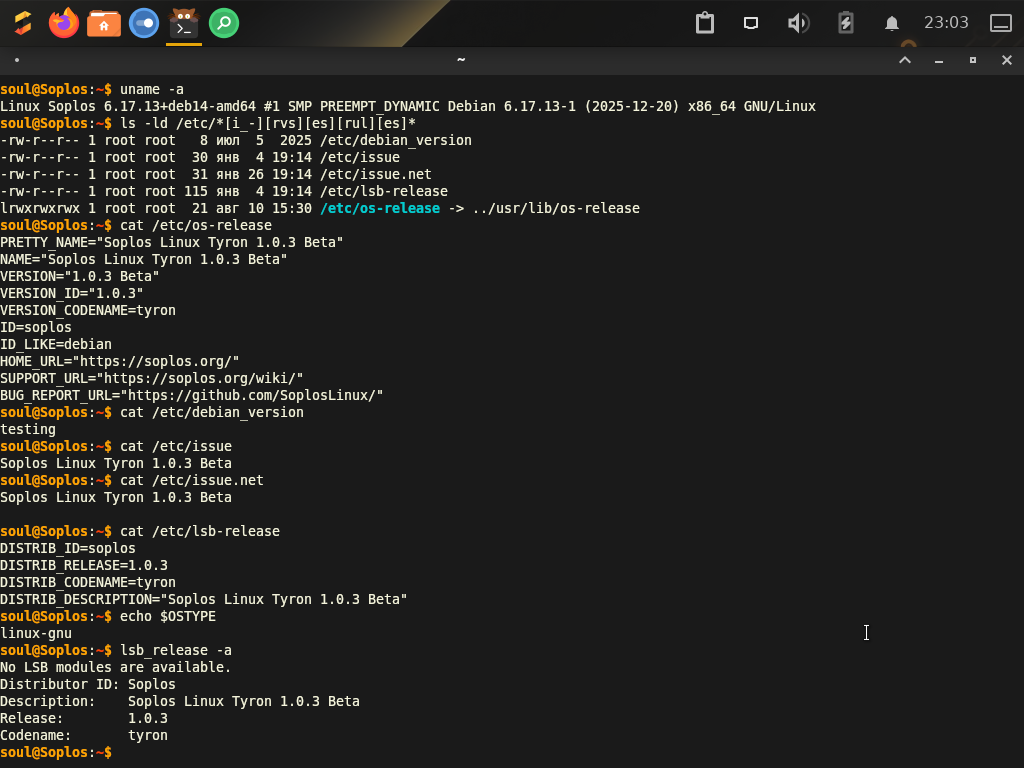Click the soplos.org/wiki SUPPORT_URL link
This screenshot has width=1024, height=768.
pos(199,378)
